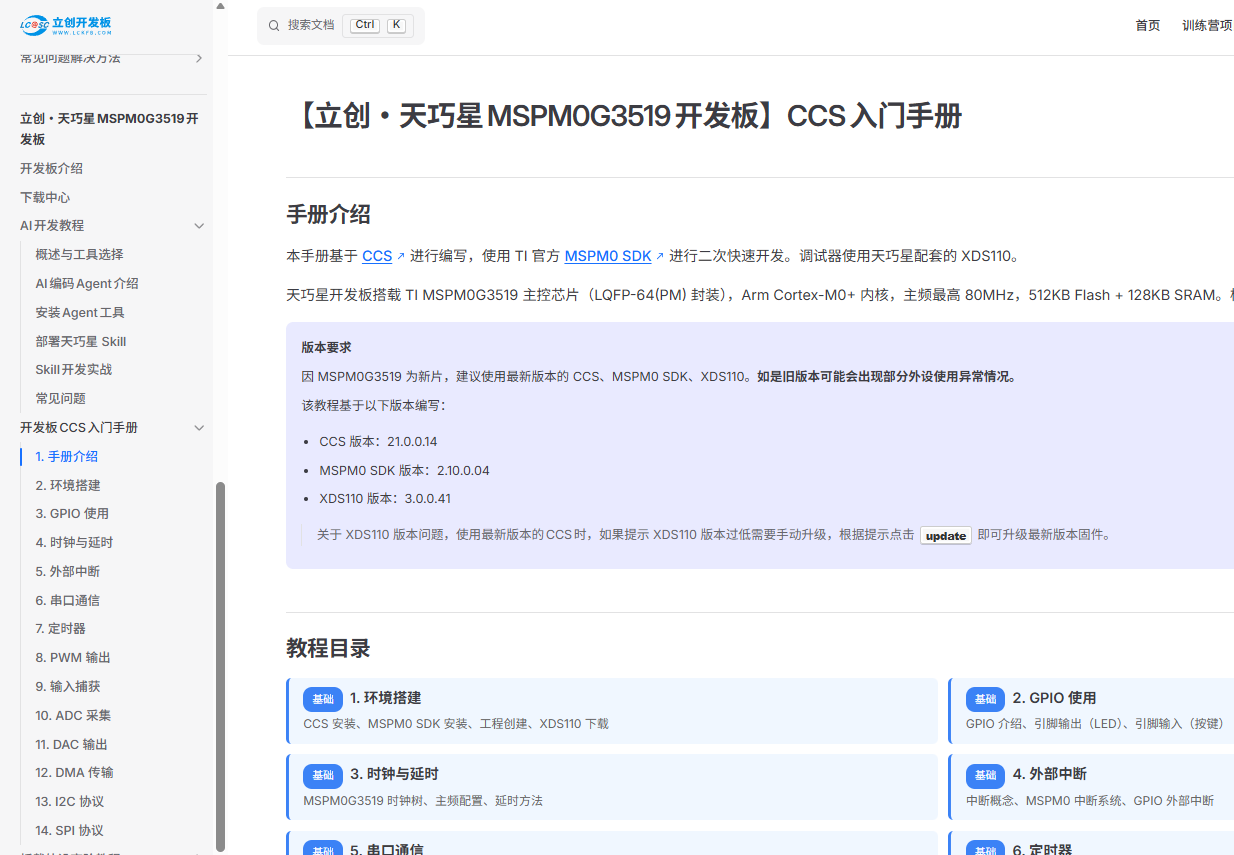Click the MSPM0 SDK 版本：2.10.0.04 line
The height and width of the screenshot is (855, 1234).
pos(404,471)
